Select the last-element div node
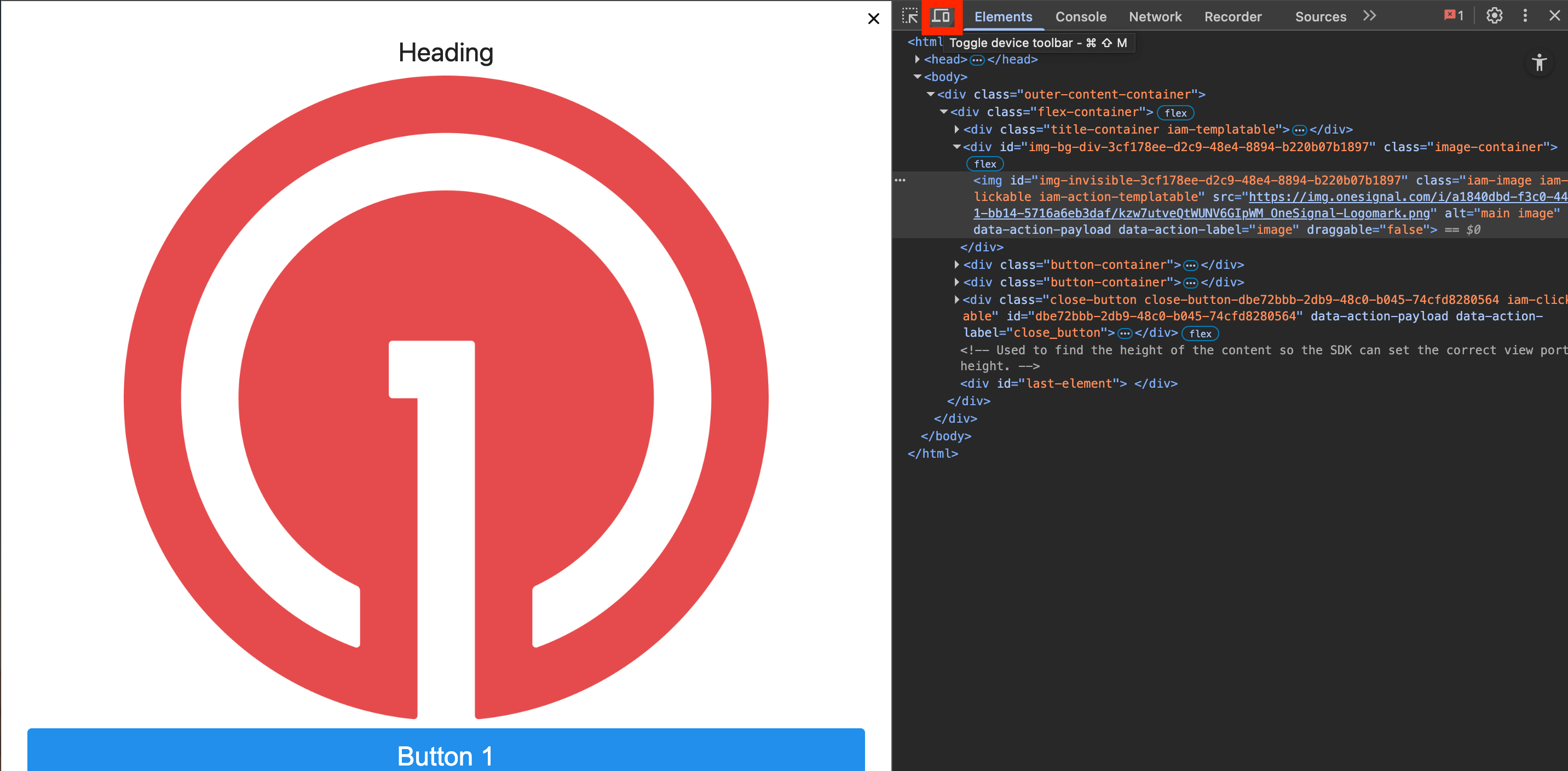The width and height of the screenshot is (1568, 771). (1068, 384)
